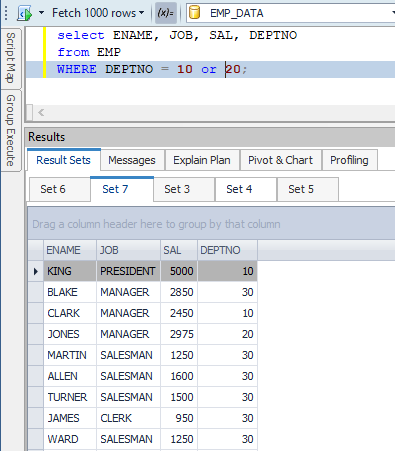Place cursor on 'EMP' table name
Viewport: 395px width, 451px height.
pos(109,52)
